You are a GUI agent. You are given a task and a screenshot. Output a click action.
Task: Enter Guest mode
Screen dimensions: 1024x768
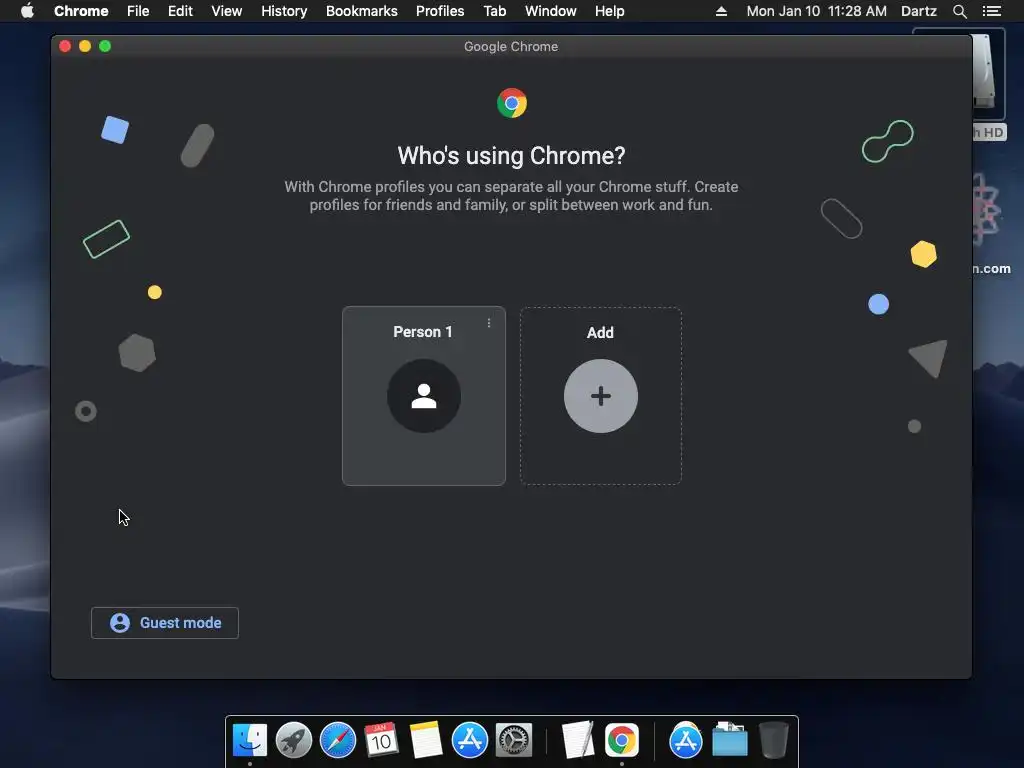coord(165,623)
